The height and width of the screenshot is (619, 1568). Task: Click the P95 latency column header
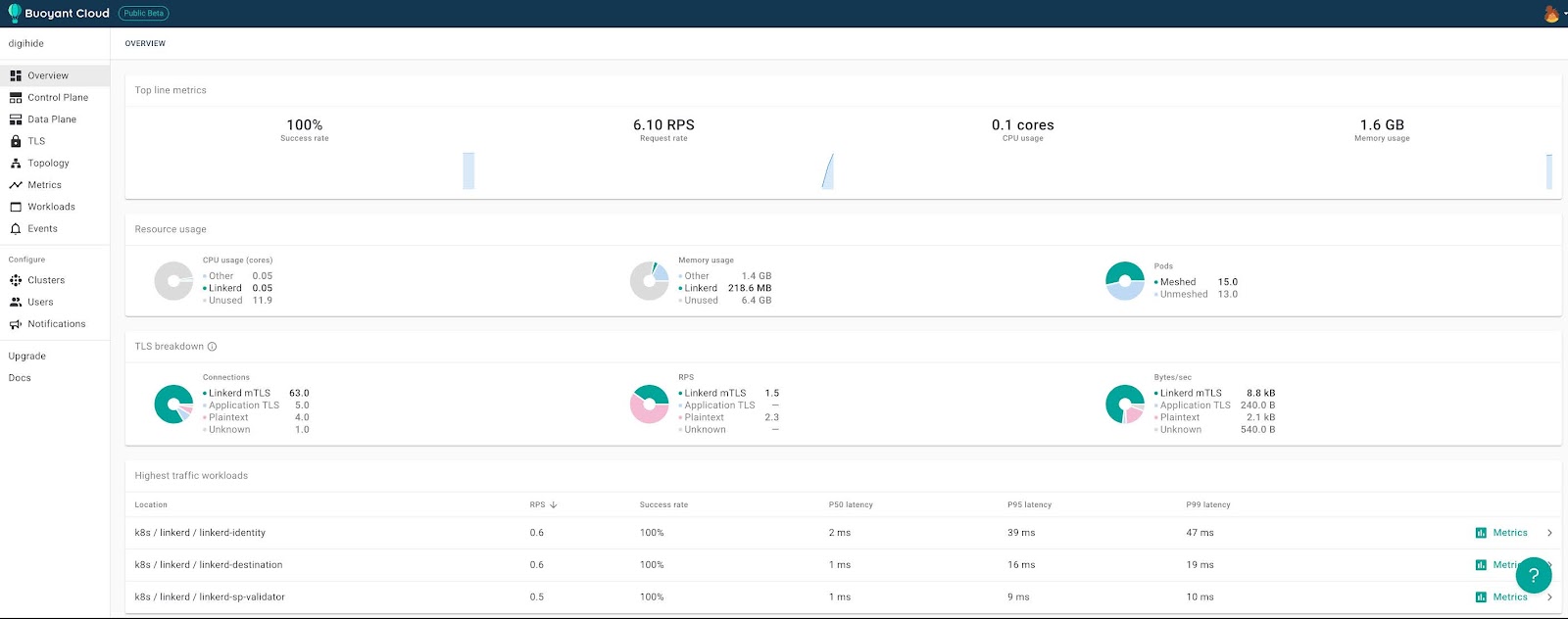pyautogui.click(x=1029, y=505)
